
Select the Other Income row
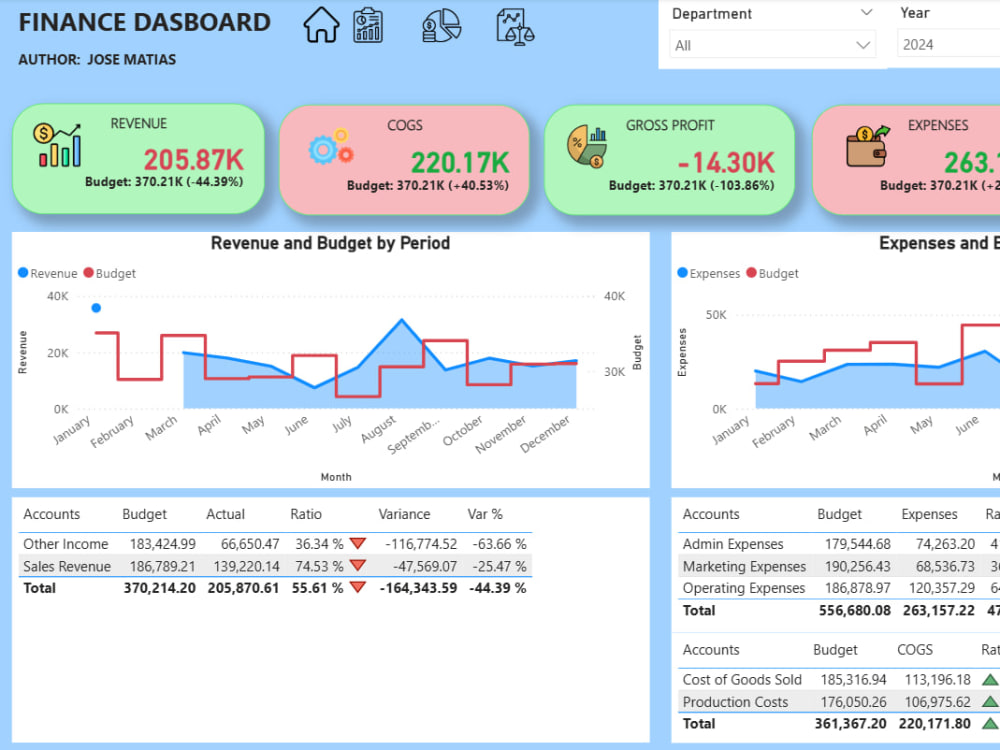(x=275, y=544)
